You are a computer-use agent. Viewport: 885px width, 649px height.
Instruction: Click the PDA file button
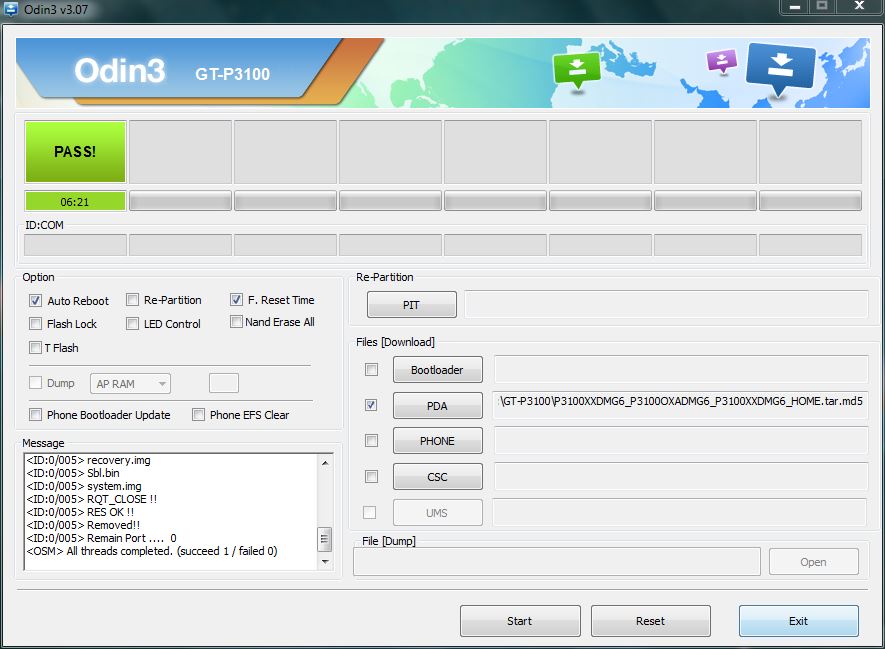pyautogui.click(x=437, y=405)
